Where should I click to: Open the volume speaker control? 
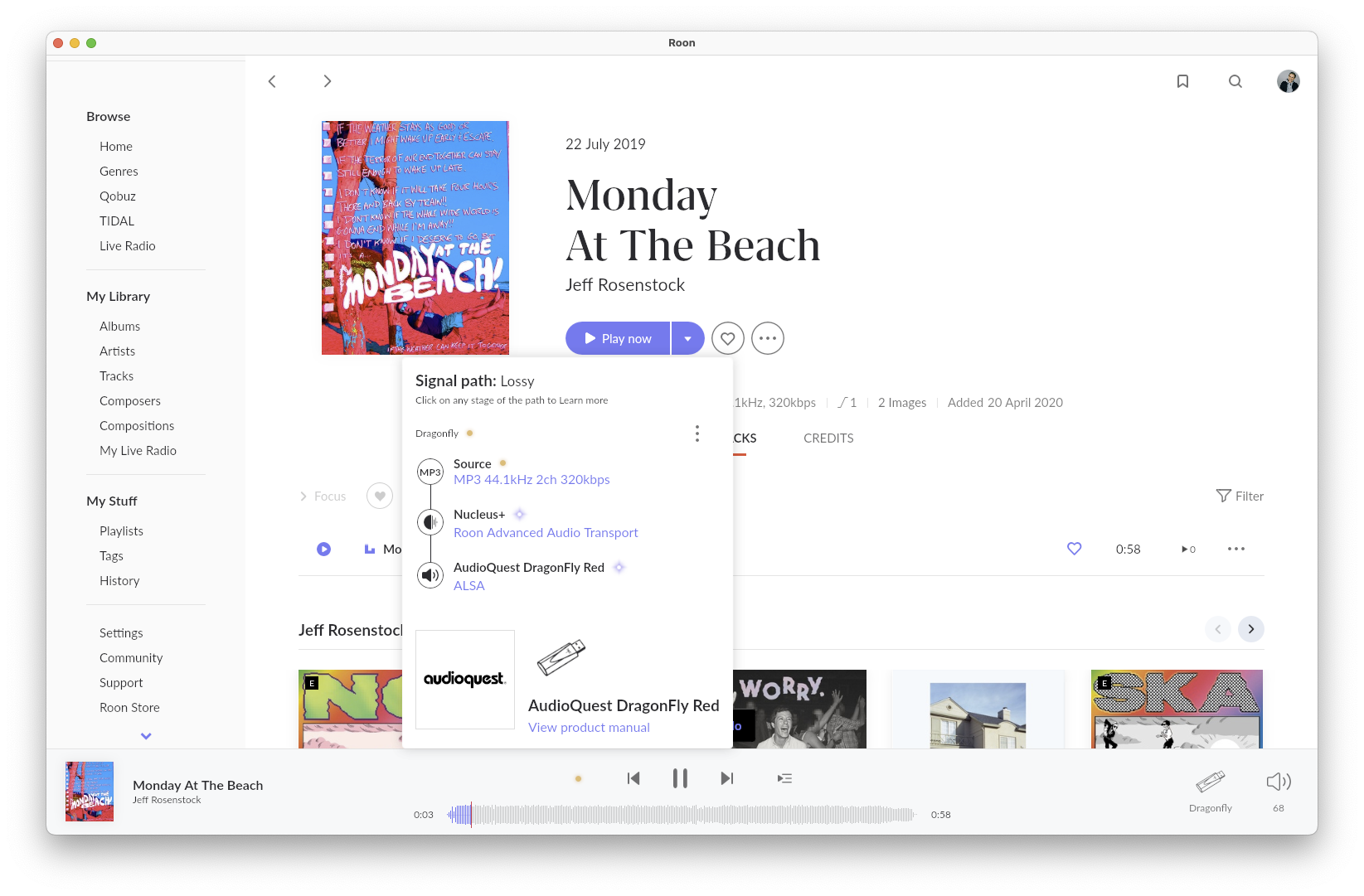(1279, 782)
